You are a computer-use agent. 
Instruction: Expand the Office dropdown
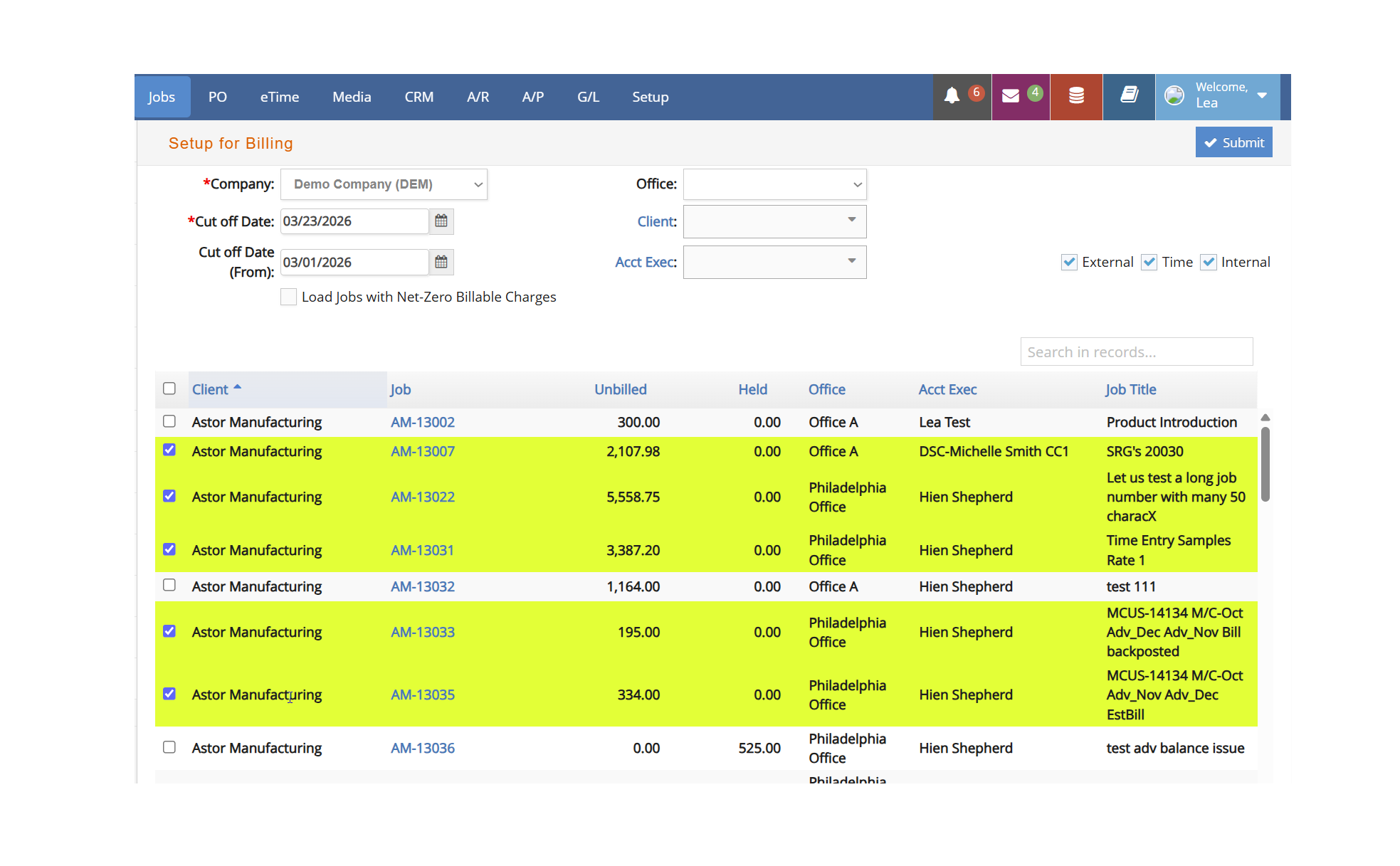pyautogui.click(x=774, y=184)
